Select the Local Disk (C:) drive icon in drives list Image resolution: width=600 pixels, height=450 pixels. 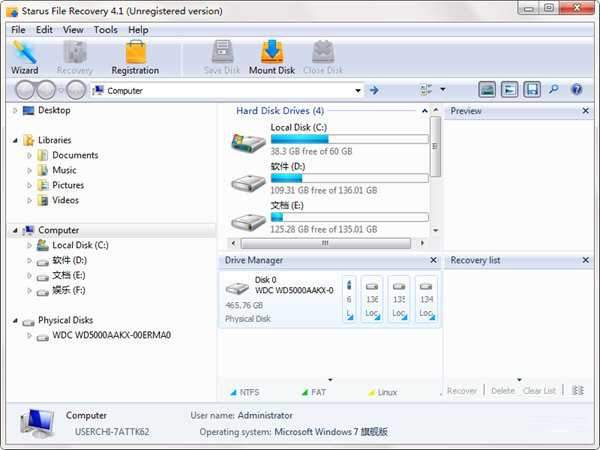(x=248, y=143)
